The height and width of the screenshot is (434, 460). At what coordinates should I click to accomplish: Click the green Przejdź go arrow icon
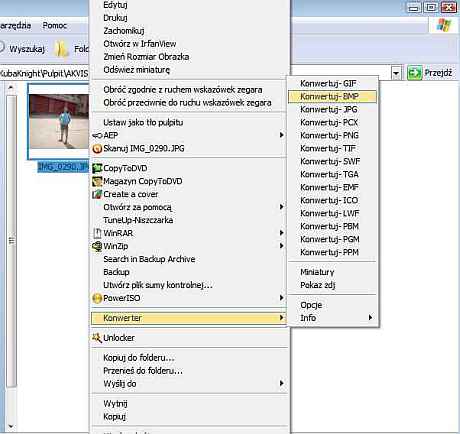pyautogui.click(x=415, y=73)
